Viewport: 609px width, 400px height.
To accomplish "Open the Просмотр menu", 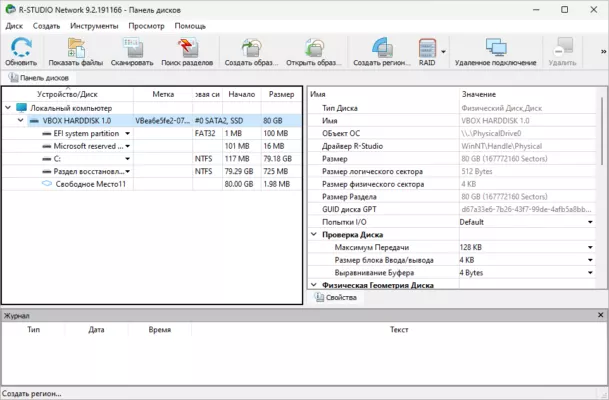I will (x=146, y=26).
